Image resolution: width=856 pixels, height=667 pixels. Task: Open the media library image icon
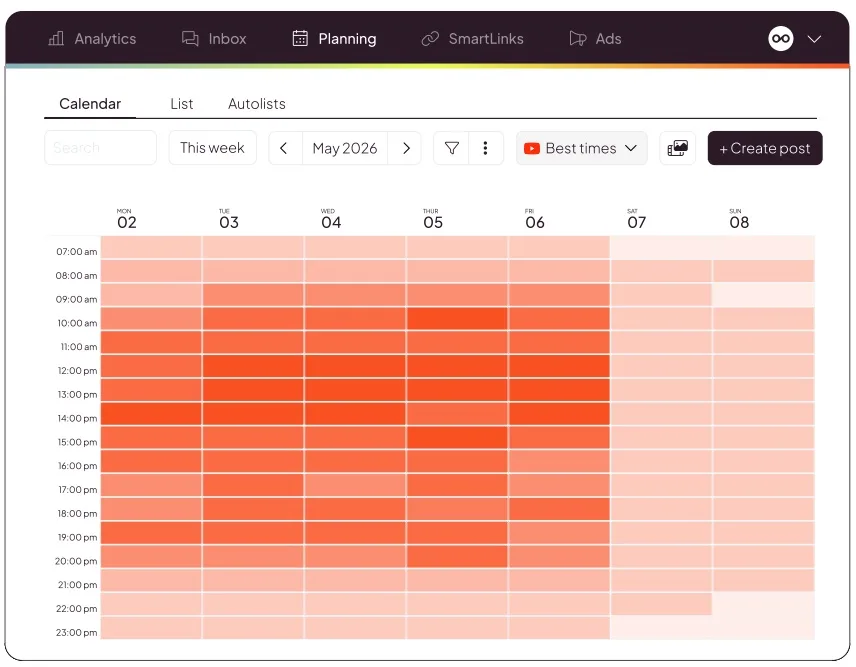point(677,148)
